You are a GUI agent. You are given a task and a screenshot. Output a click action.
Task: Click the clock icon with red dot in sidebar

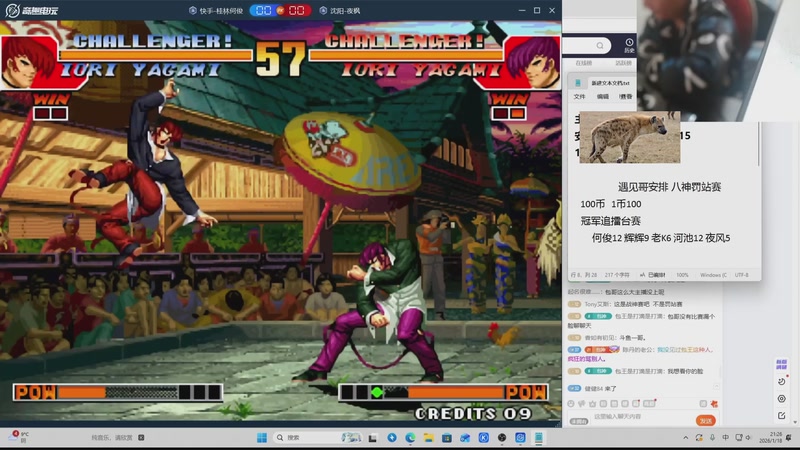782,381
